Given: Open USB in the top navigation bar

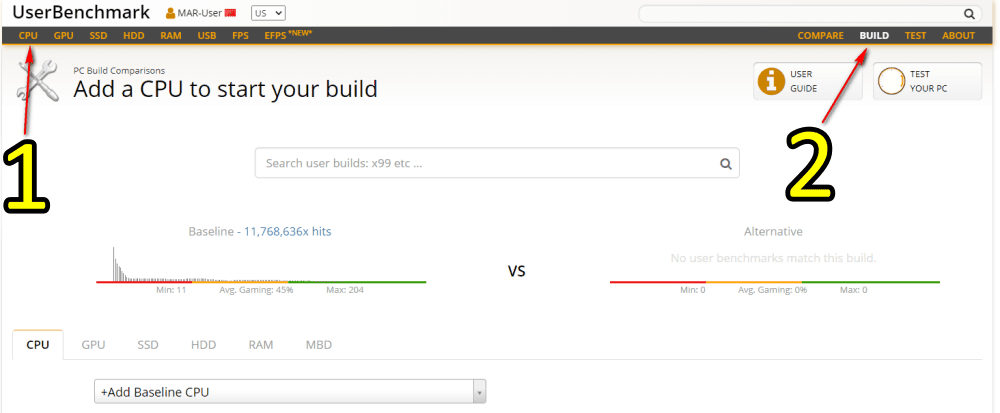Looking at the screenshot, I should click(x=207, y=36).
